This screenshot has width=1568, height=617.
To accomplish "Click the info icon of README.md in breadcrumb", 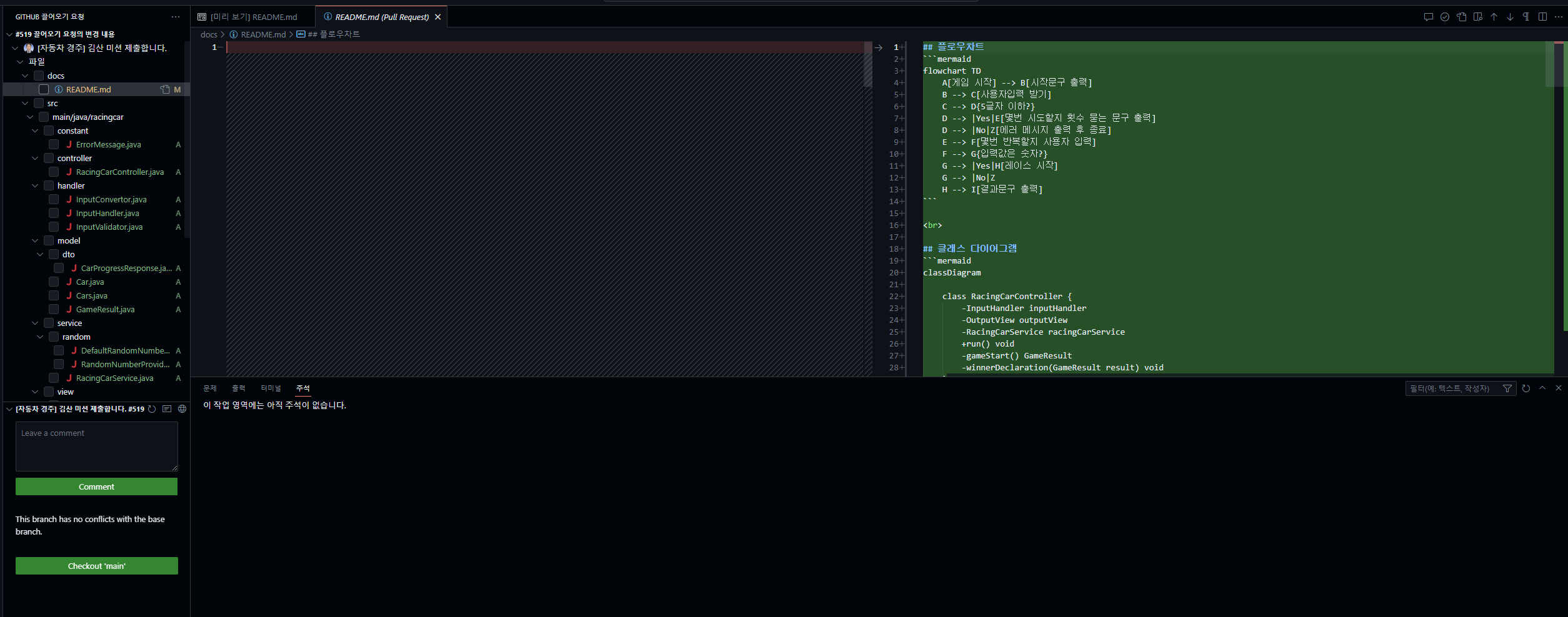I will click(x=233, y=34).
